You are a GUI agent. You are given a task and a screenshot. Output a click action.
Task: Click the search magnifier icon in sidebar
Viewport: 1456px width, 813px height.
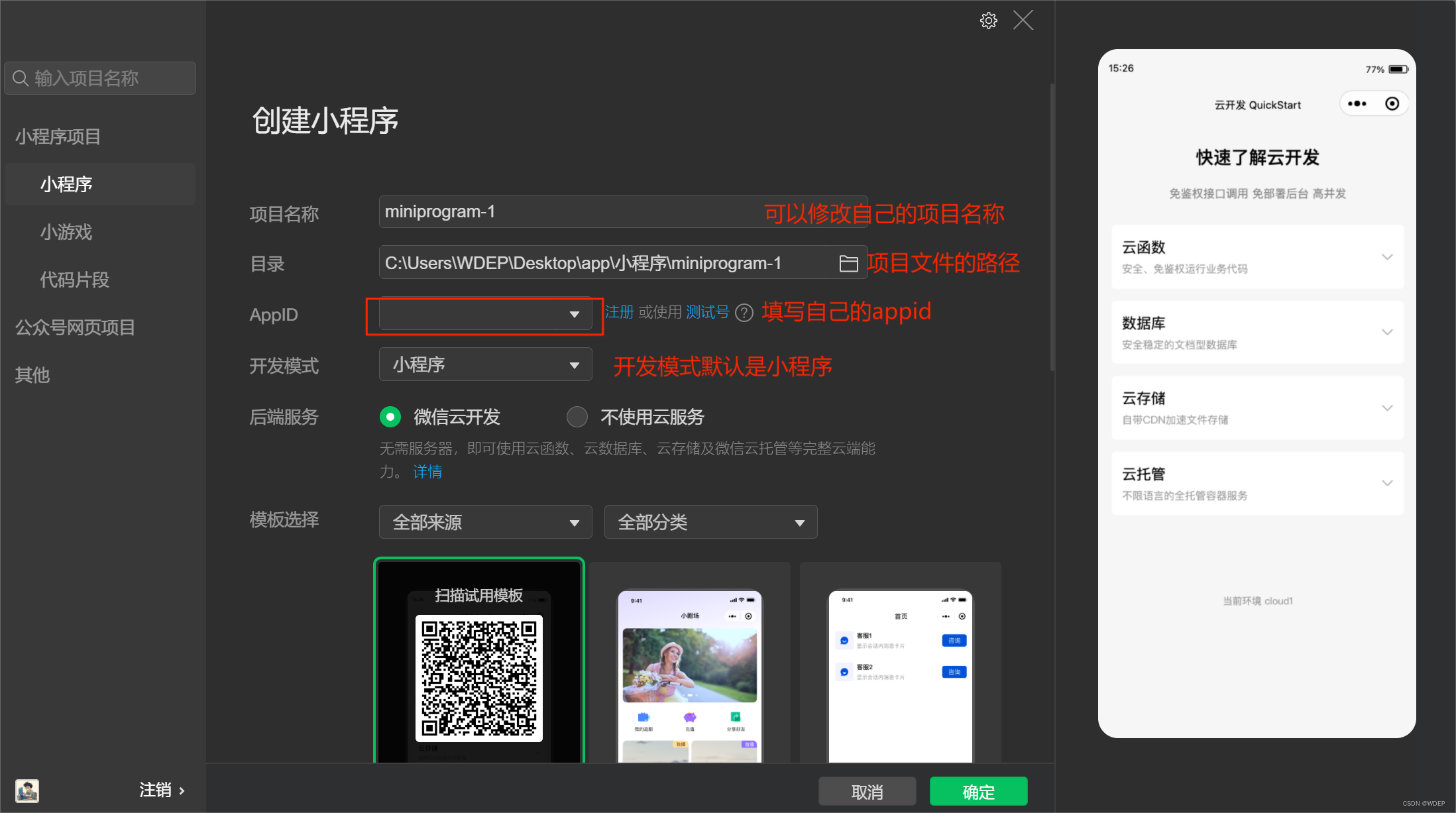coord(21,78)
